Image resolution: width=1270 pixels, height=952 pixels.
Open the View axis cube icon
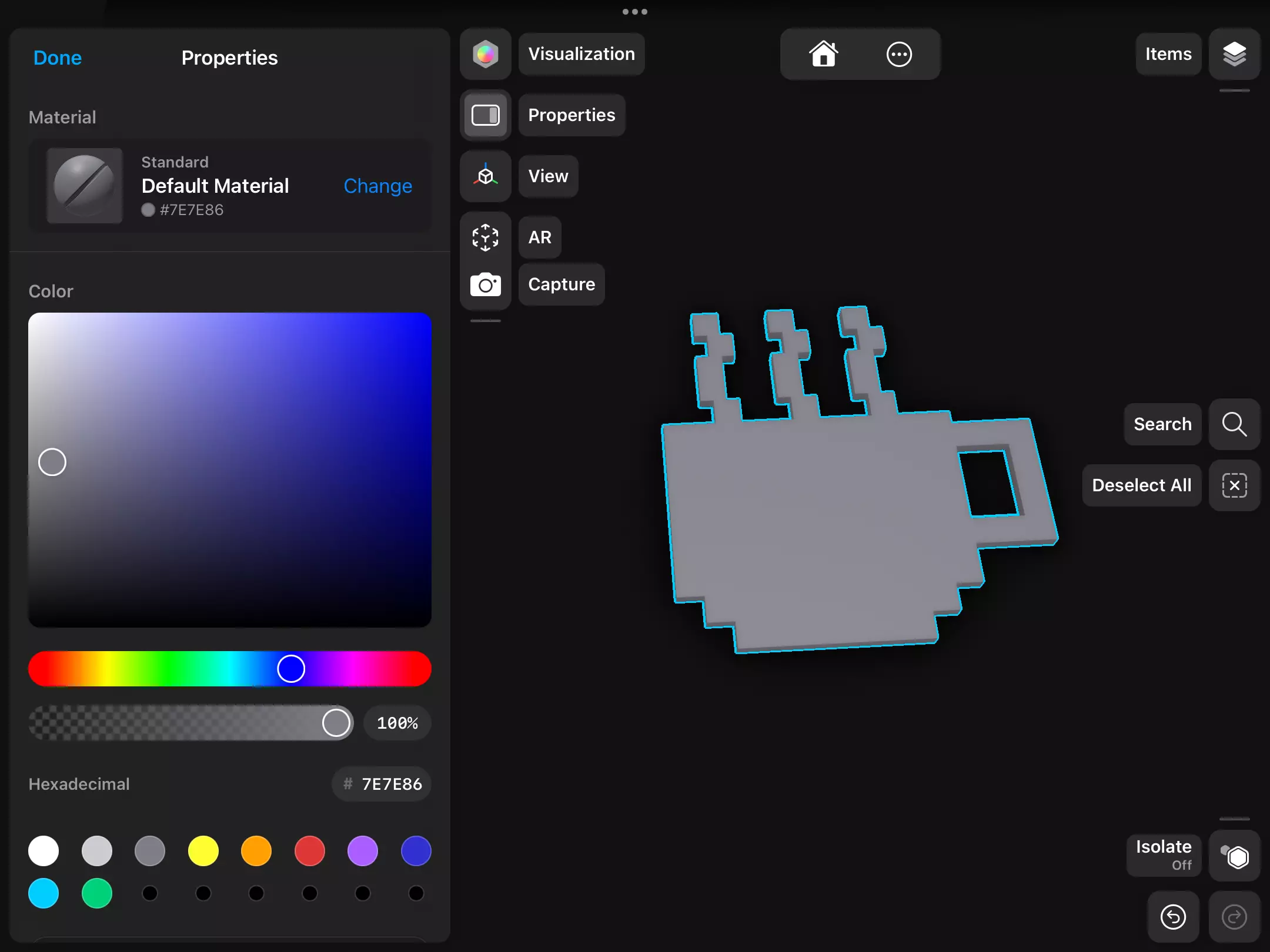(485, 176)
